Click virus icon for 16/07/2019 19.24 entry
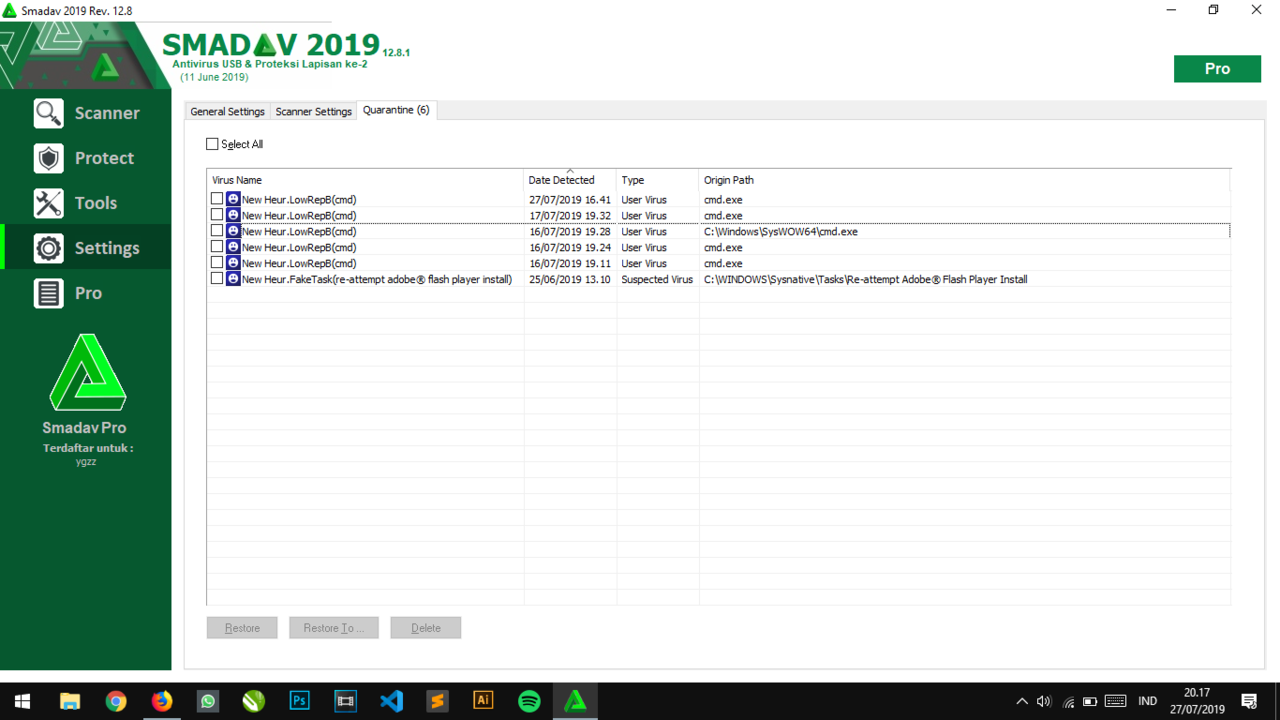This screenshot has width=1280, height=720. tap(233, 247)
